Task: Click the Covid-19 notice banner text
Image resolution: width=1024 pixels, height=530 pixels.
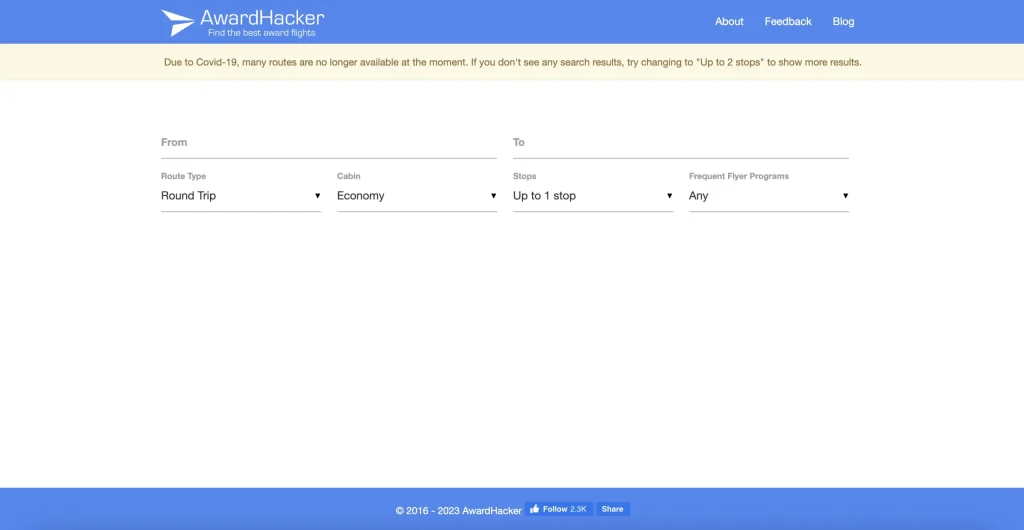Action: [x=513, y=63]
